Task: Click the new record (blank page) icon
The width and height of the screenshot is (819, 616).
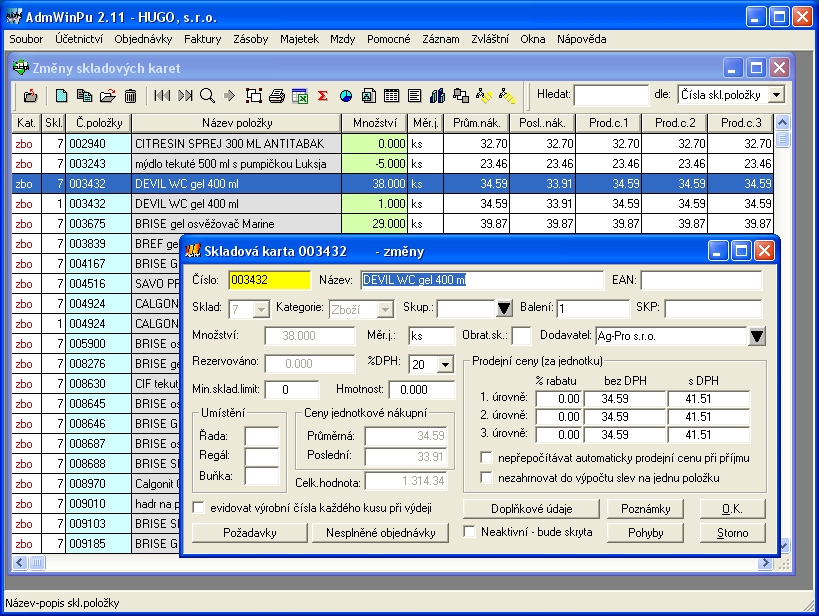Action: (62, 96)
